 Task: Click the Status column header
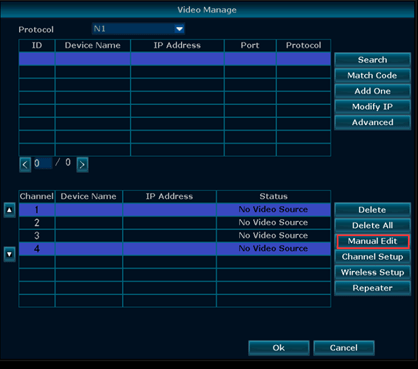(x=273, y=197)
